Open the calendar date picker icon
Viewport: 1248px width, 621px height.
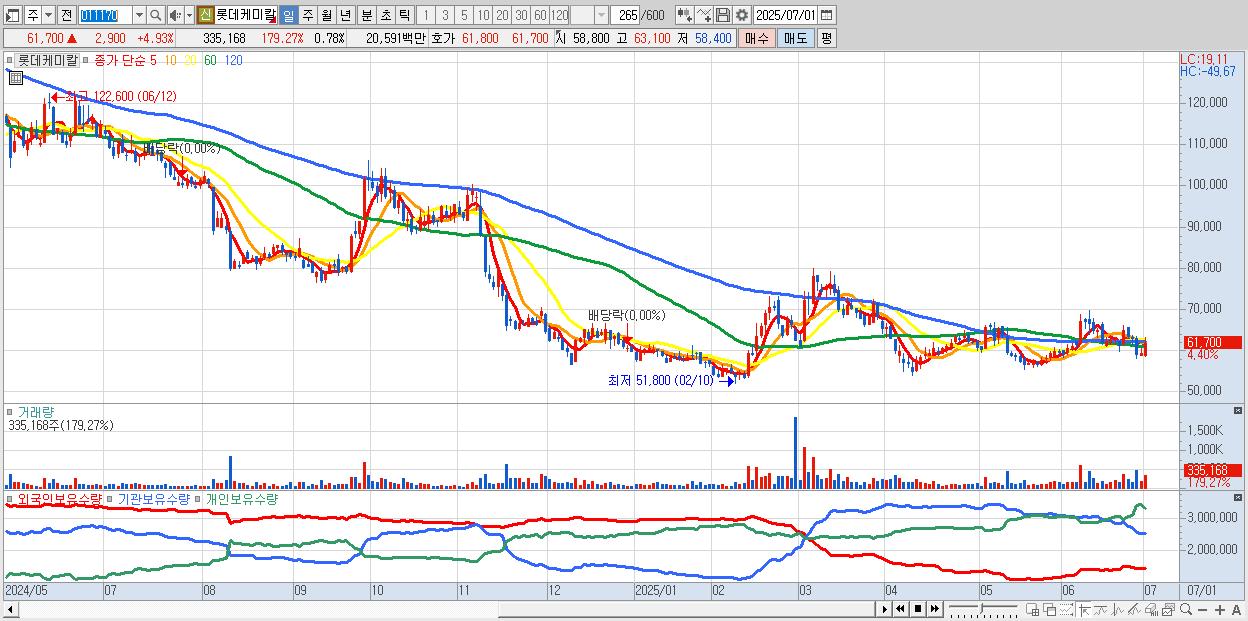826,15
